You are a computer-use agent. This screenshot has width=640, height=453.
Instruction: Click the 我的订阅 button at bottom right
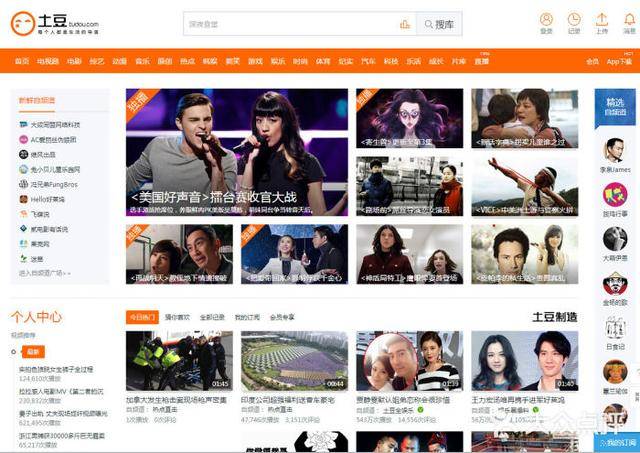click(619, 441)
